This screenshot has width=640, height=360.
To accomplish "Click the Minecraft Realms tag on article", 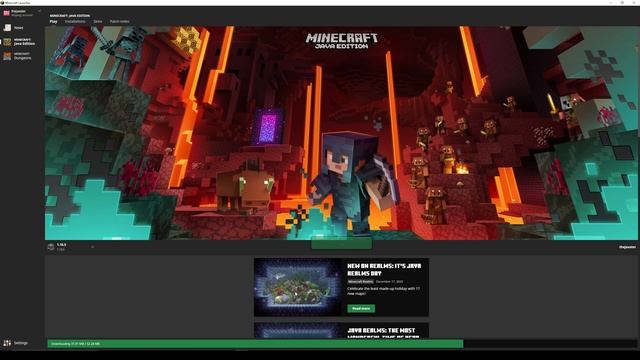I will pos(360,282).
